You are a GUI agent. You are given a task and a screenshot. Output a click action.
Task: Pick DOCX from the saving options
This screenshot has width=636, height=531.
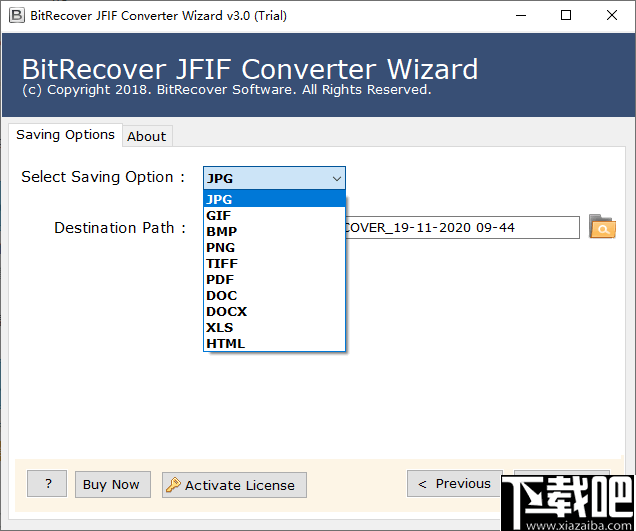[x=274, y=312]
